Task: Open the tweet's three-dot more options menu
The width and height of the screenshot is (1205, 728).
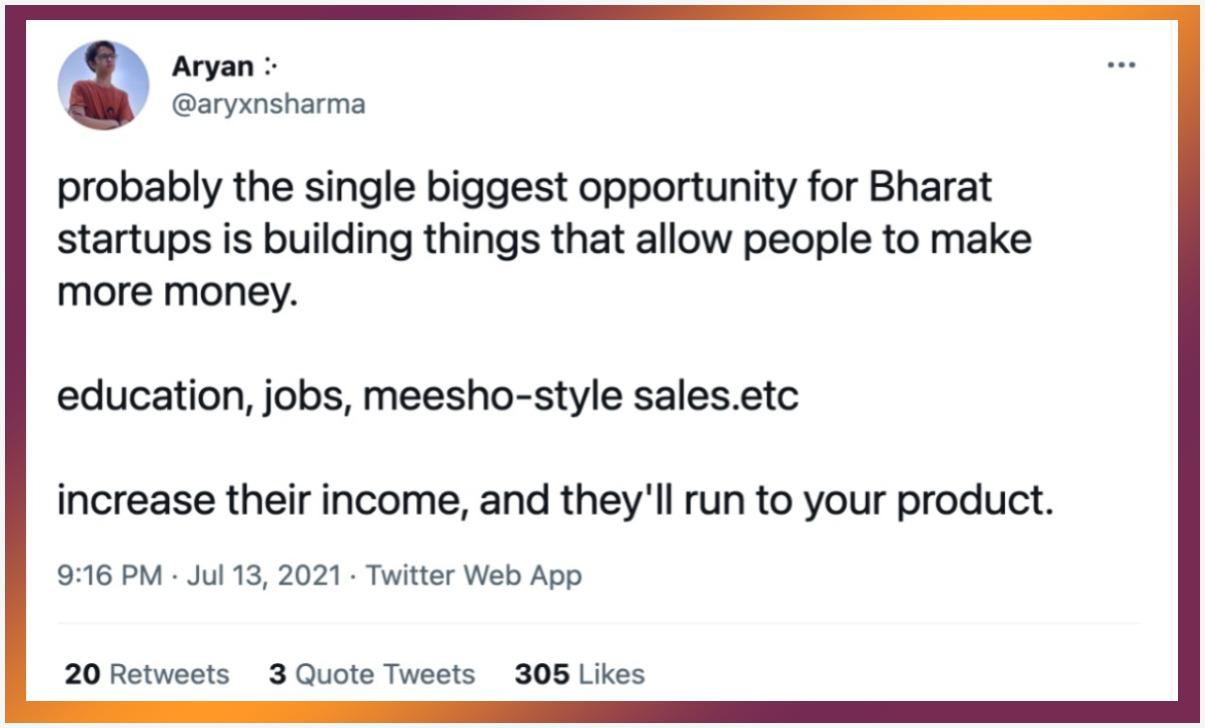Action: [1121, 66]
